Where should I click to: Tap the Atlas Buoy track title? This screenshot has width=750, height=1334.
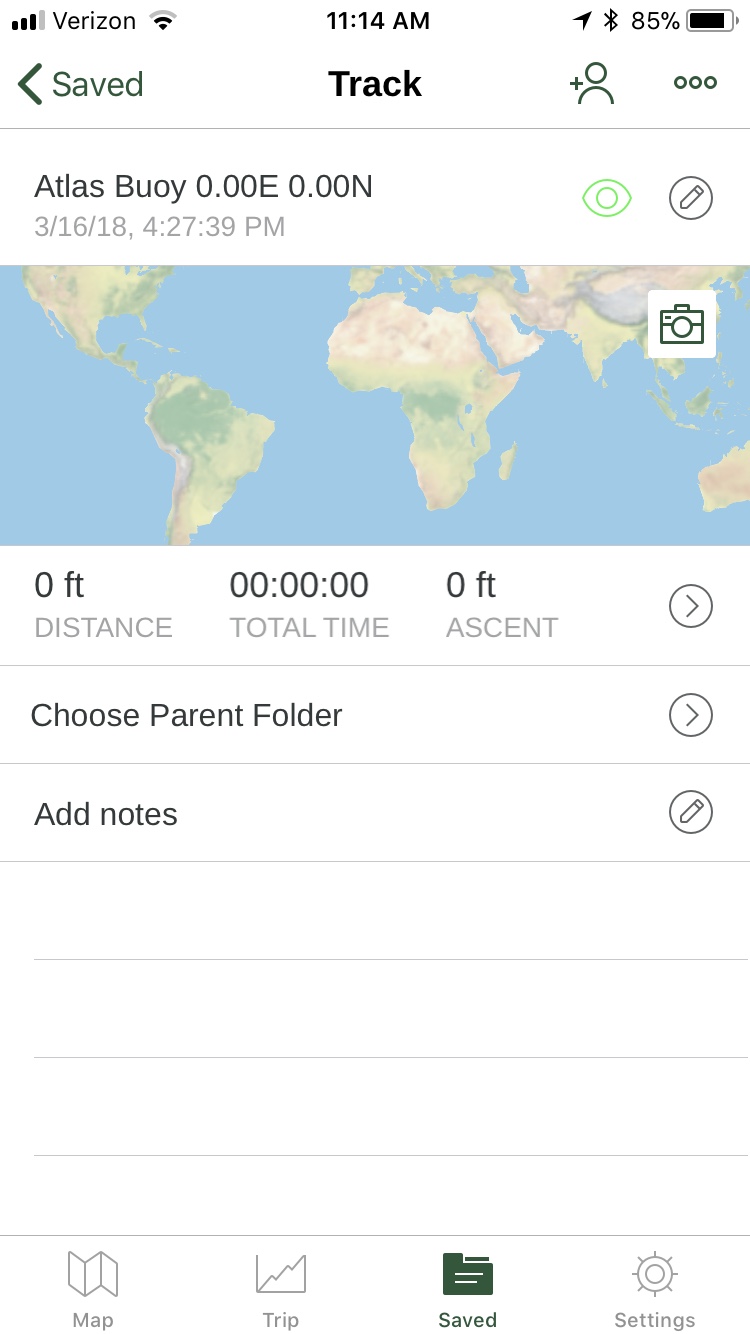tap(203, 186)
